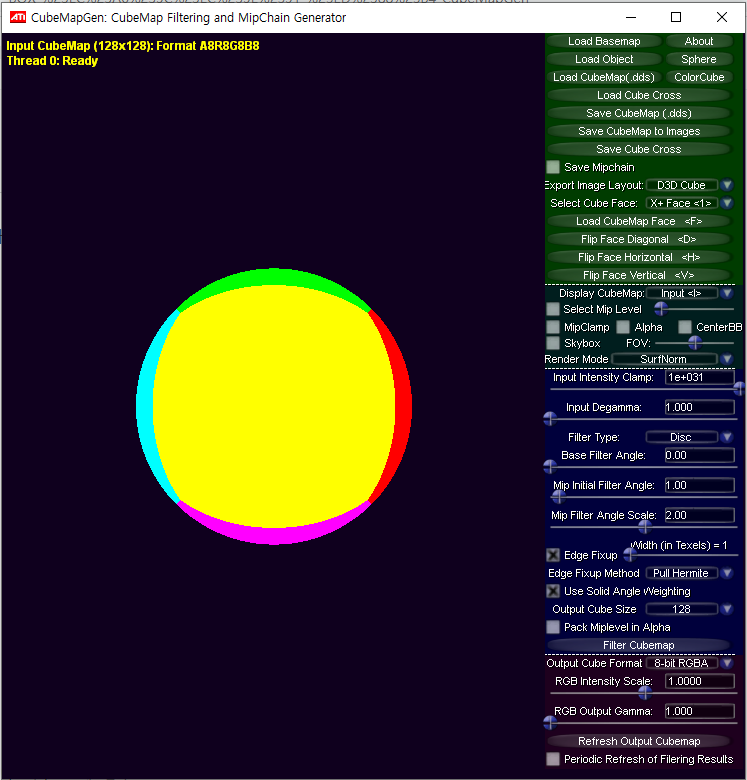Click the Mip Filter Angle Scale field

pyautogui.click(x=699, y=515)
